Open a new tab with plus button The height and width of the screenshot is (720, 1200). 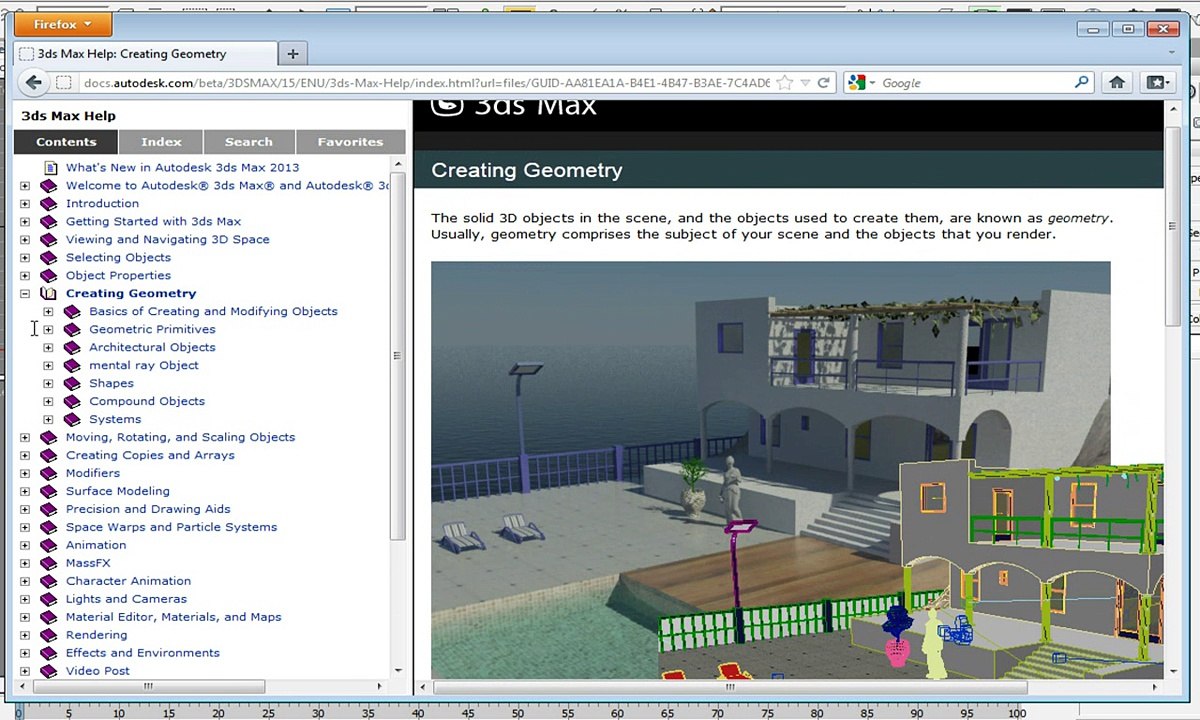(x=292, y=54)
